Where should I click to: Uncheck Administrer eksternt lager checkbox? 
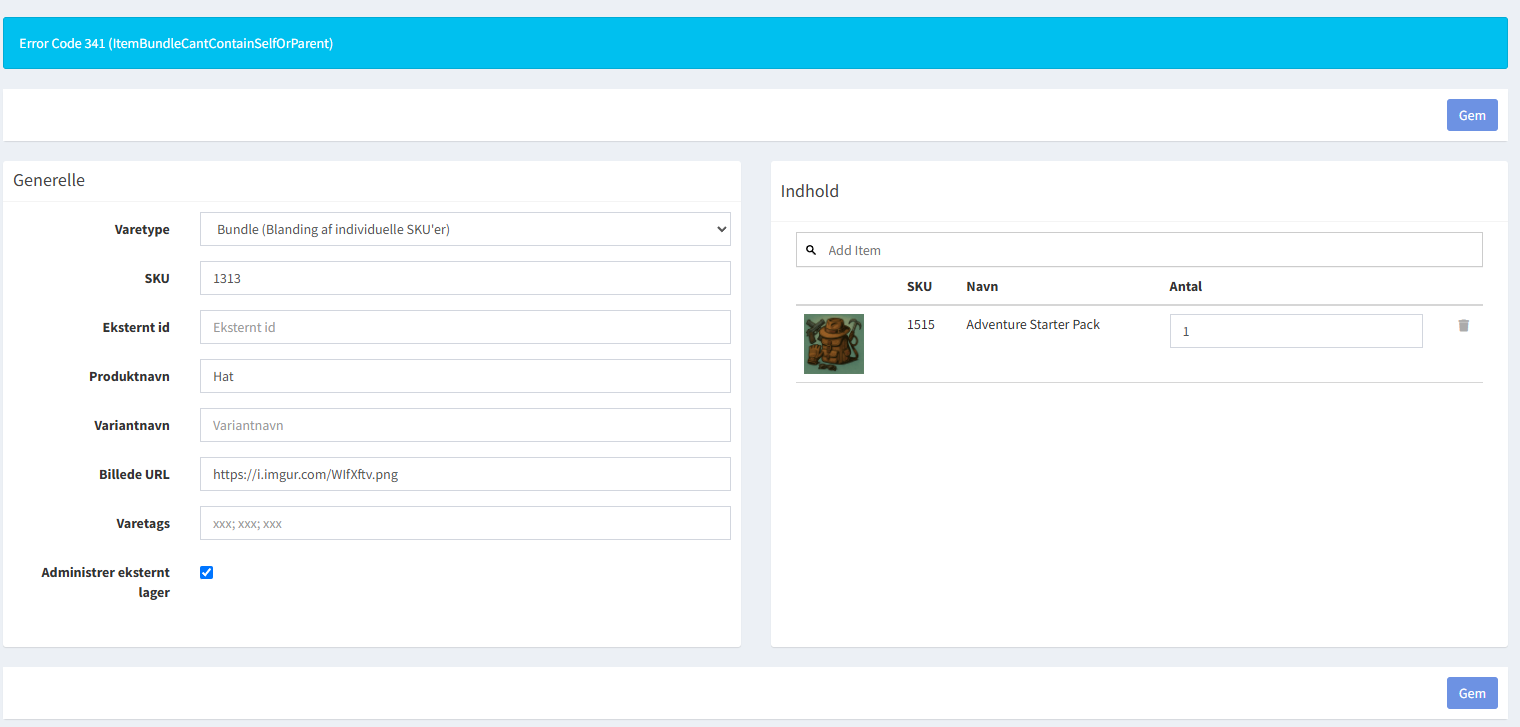pos(207,573)
